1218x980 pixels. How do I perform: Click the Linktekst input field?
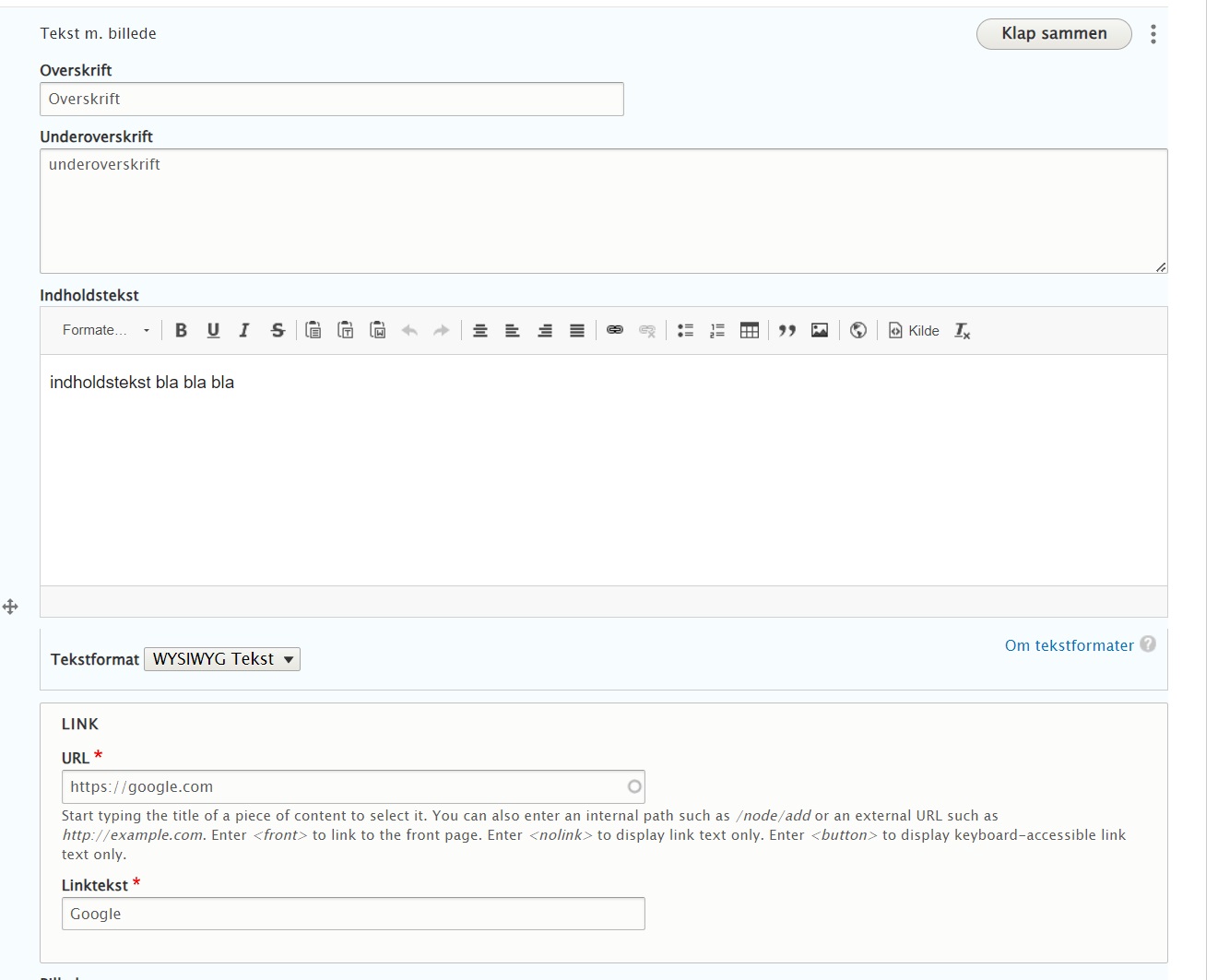pos(353,914)
